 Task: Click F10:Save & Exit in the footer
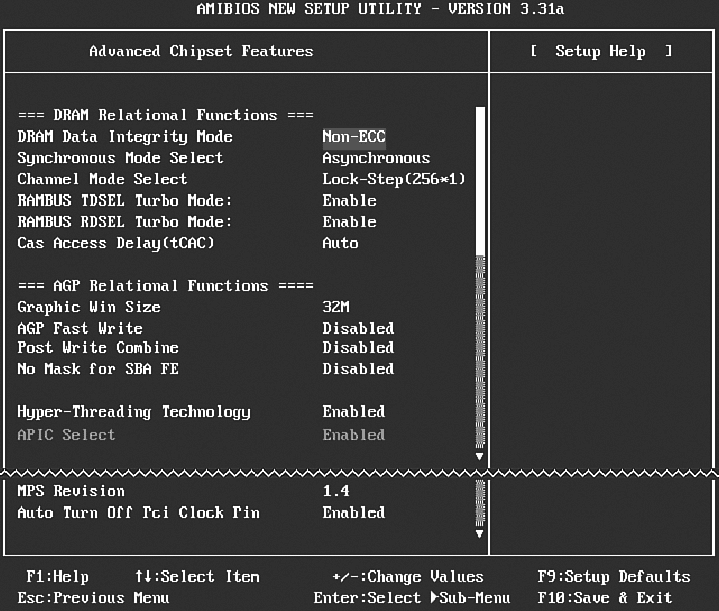[604, 598]
